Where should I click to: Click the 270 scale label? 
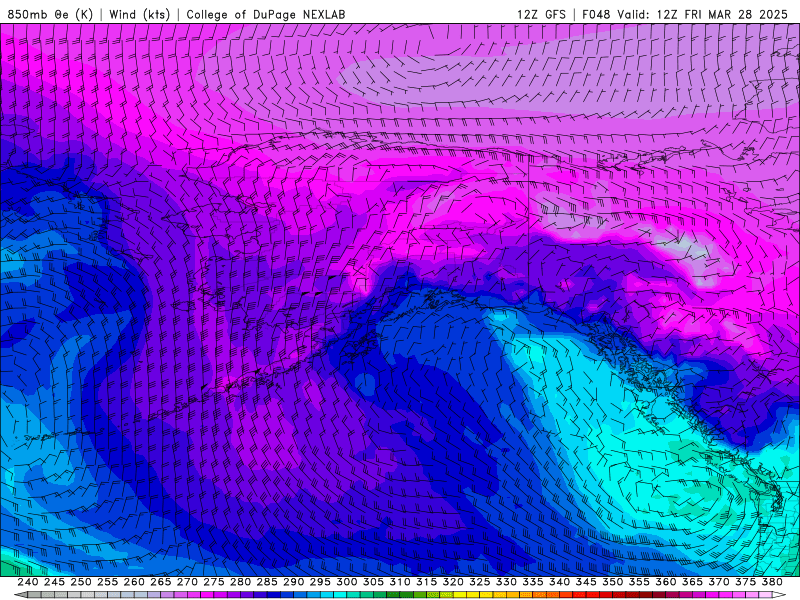(187, 582)
